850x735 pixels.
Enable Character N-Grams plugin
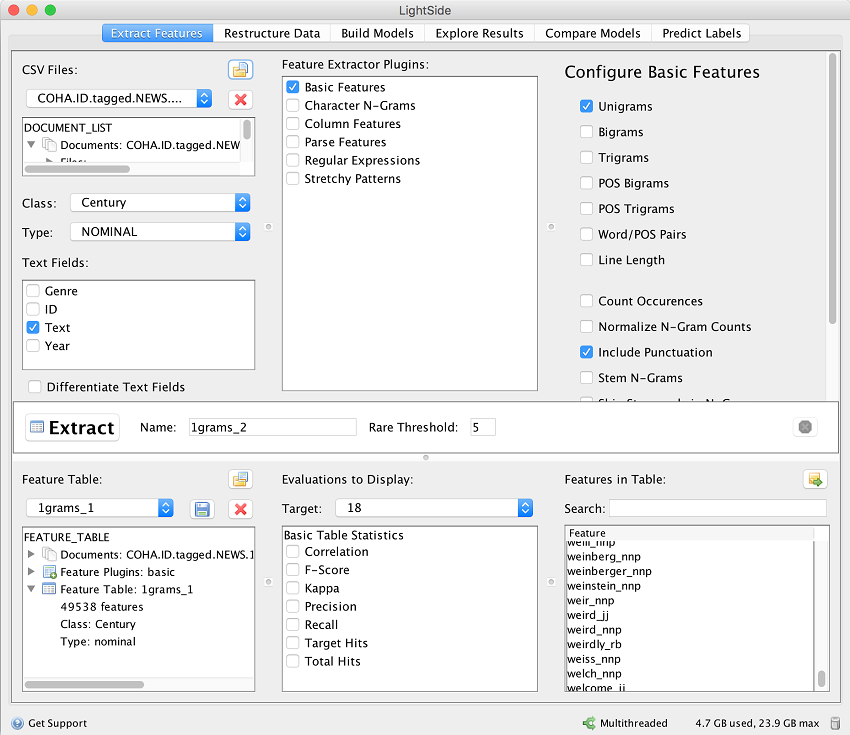[x=293, y=105]
